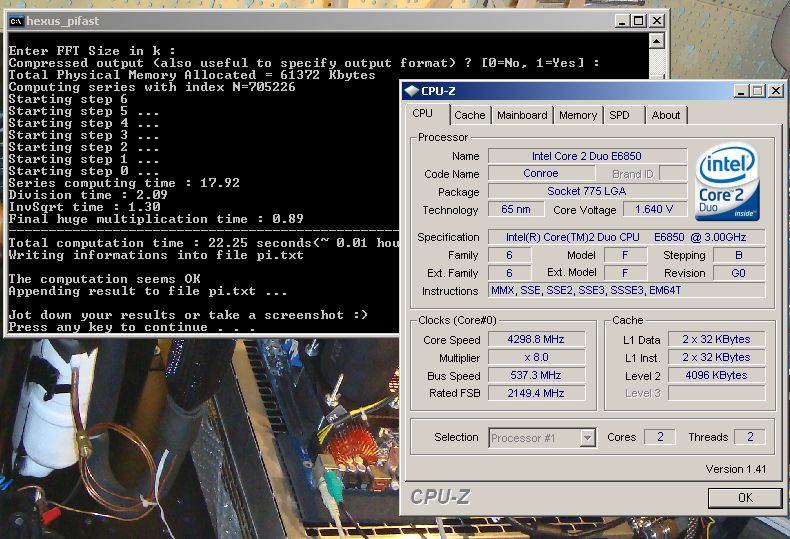Click the Revision value 'G0'
The height and width of the screenshot is (539, 790).
pos(739,273)
